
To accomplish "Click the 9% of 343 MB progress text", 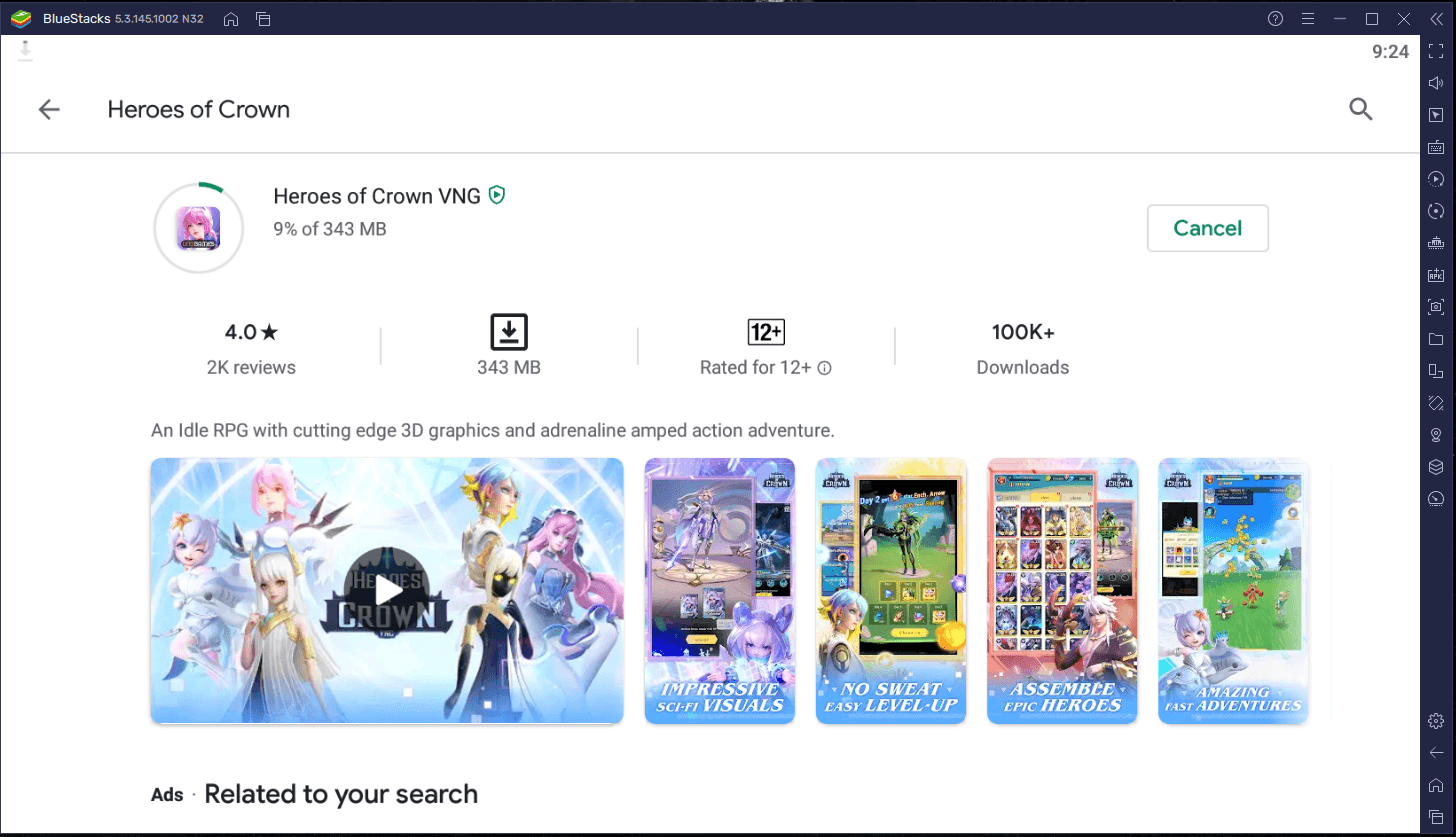I will (x=330, y=229).
